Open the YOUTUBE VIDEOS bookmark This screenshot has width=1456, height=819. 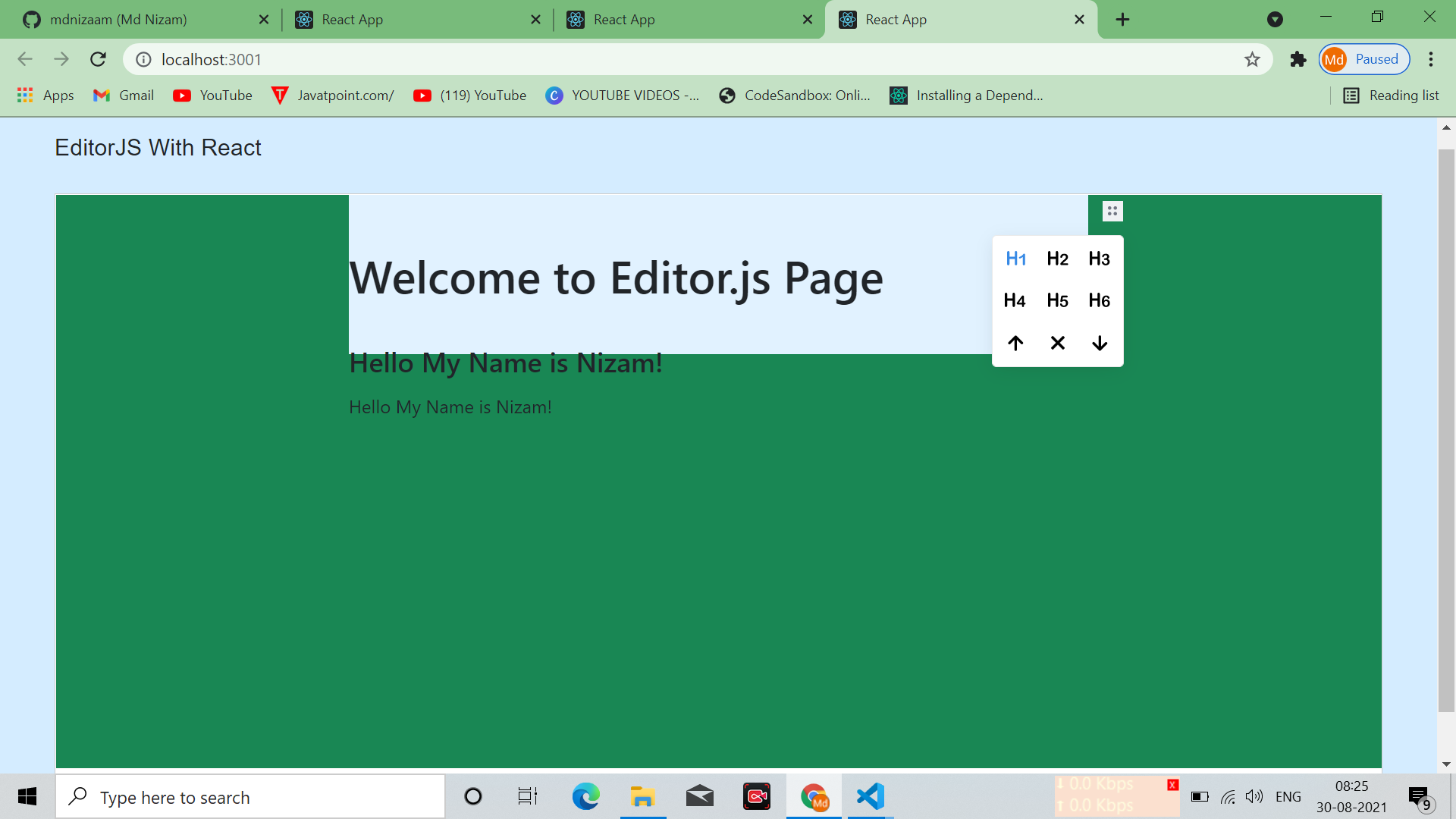[x=623, y=95]
